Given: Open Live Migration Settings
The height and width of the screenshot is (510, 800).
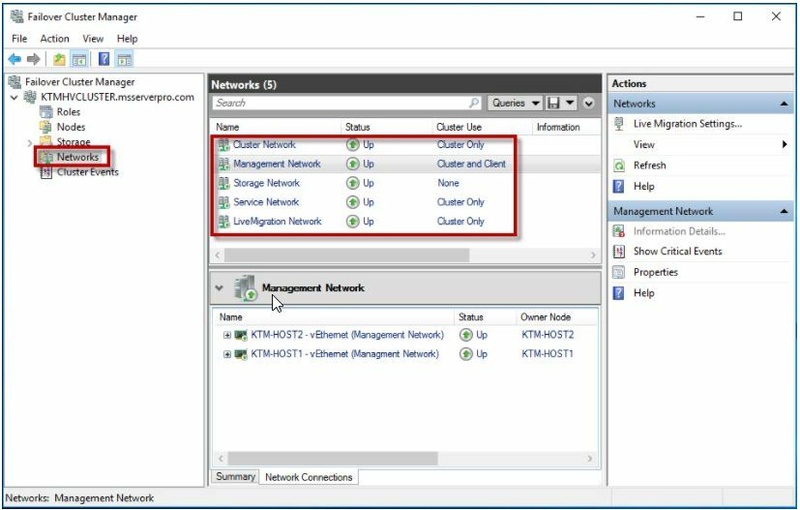Looking at the screenshot, I should tap(687, 124).
